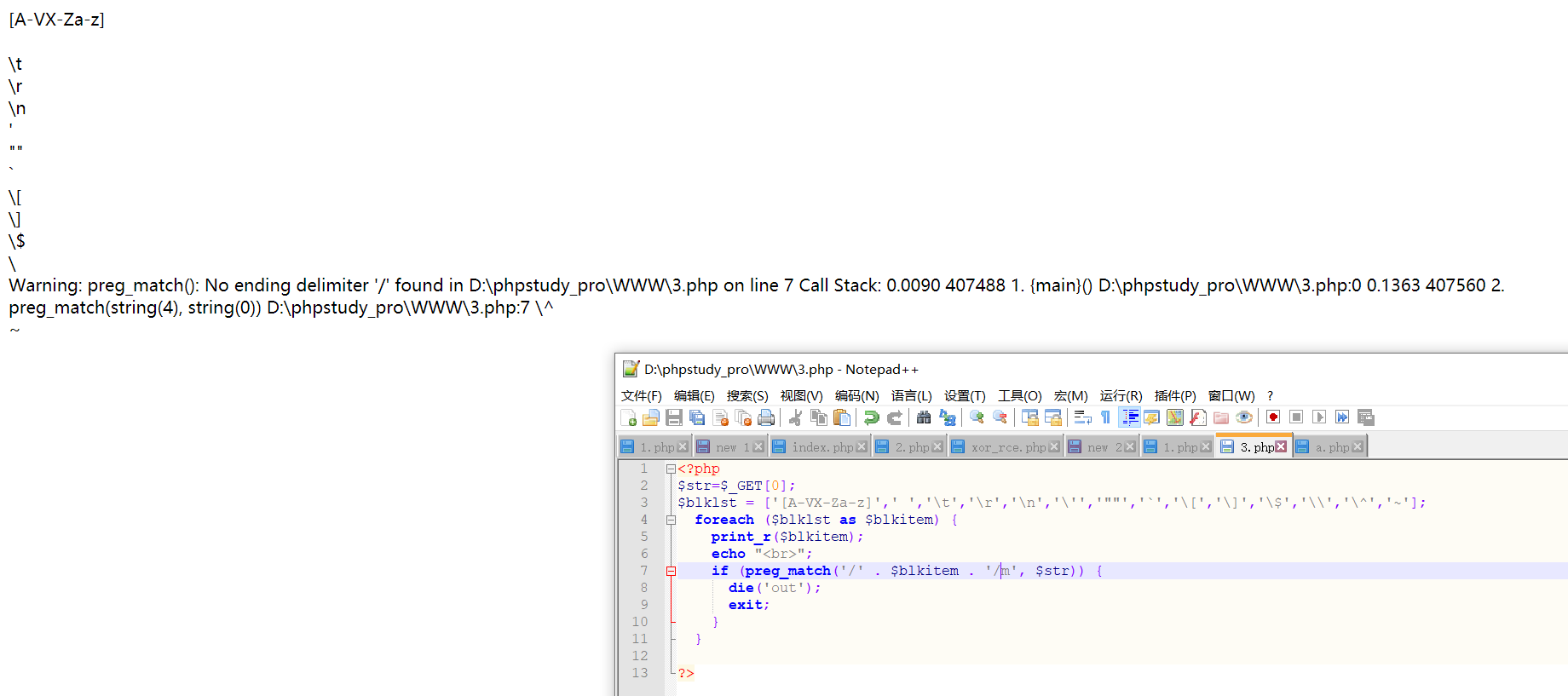The height and width of the screenshot is (696, 1568).
Task: Open the Function List panel icon
Action: pos(1198,417)
